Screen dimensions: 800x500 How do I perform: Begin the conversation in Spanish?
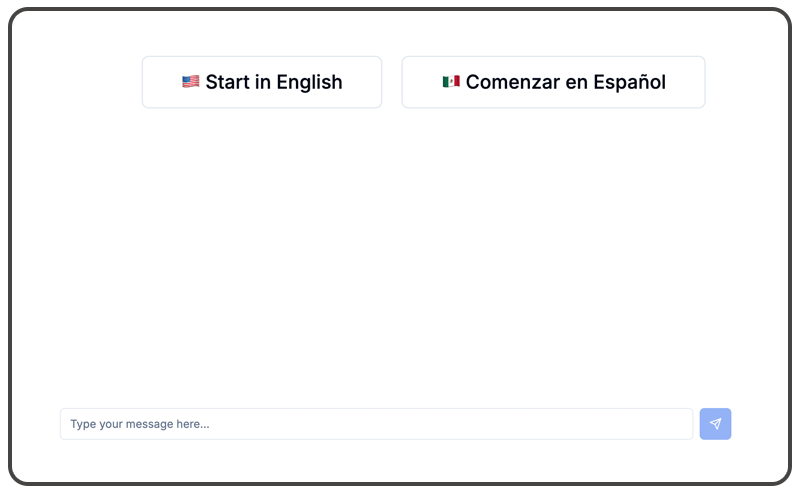pyautogui.click(x=554, y=82)
